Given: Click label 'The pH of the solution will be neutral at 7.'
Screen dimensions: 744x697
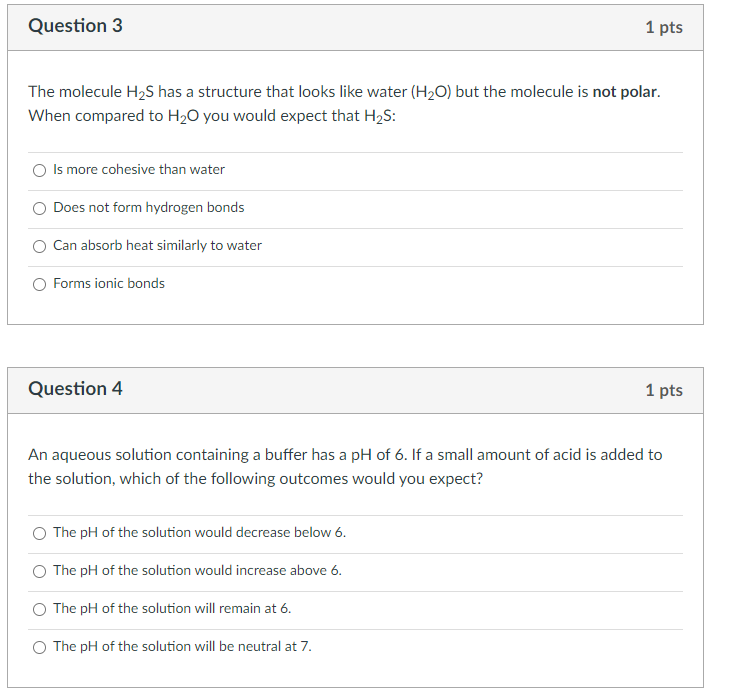Looking at the screenshot, I should (x=183, y=646).
